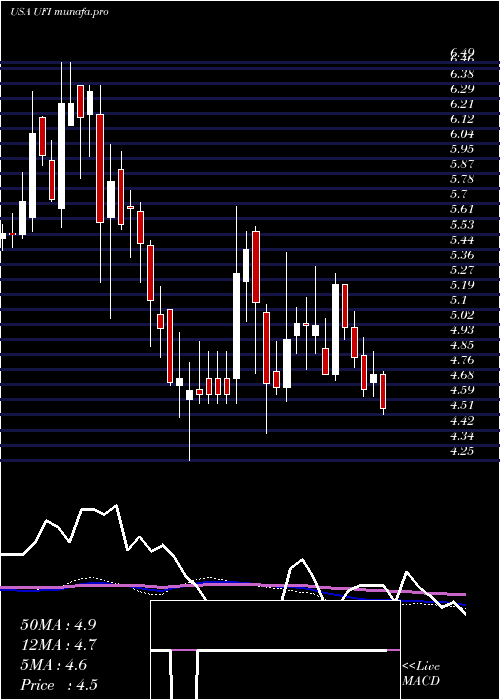Pick the 4.25 price axis label
500x700 pixels.
[462, 451]
